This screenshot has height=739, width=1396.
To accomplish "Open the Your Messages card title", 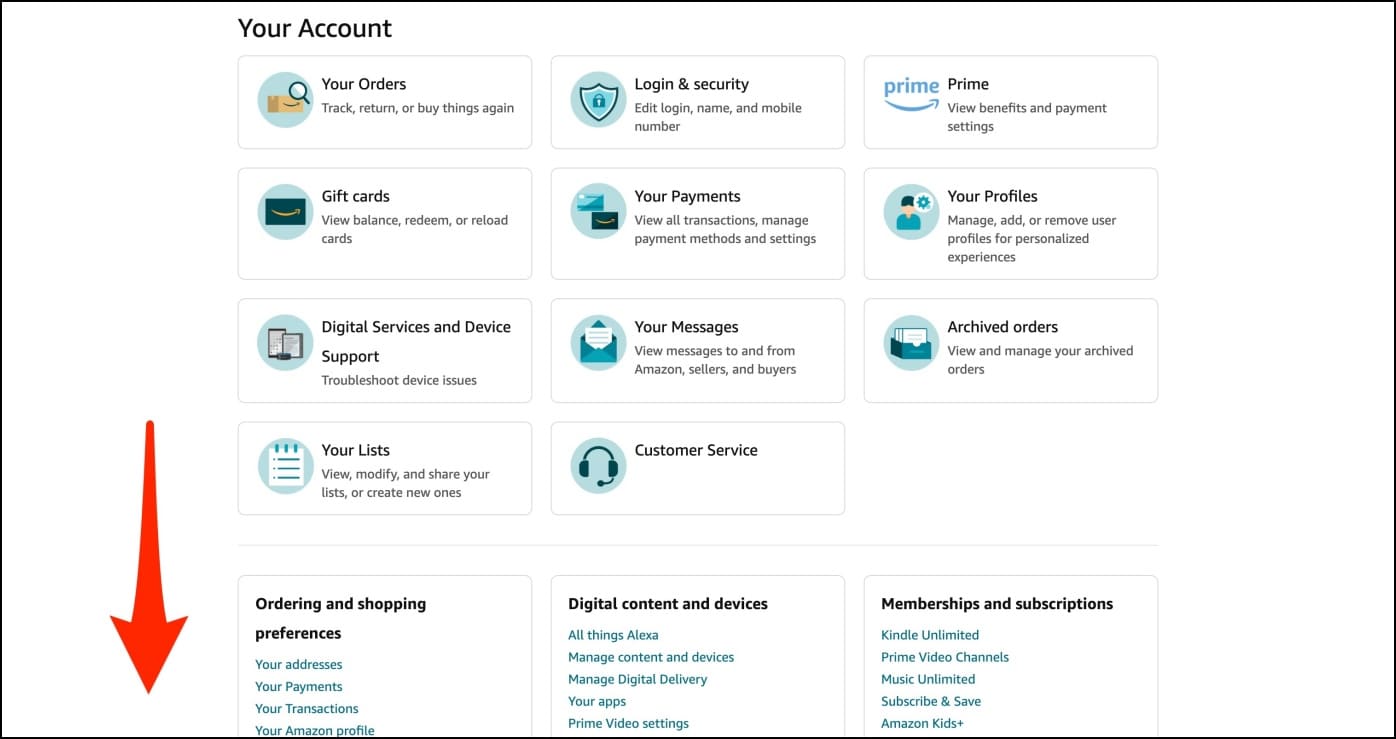I will coord(686,327).
